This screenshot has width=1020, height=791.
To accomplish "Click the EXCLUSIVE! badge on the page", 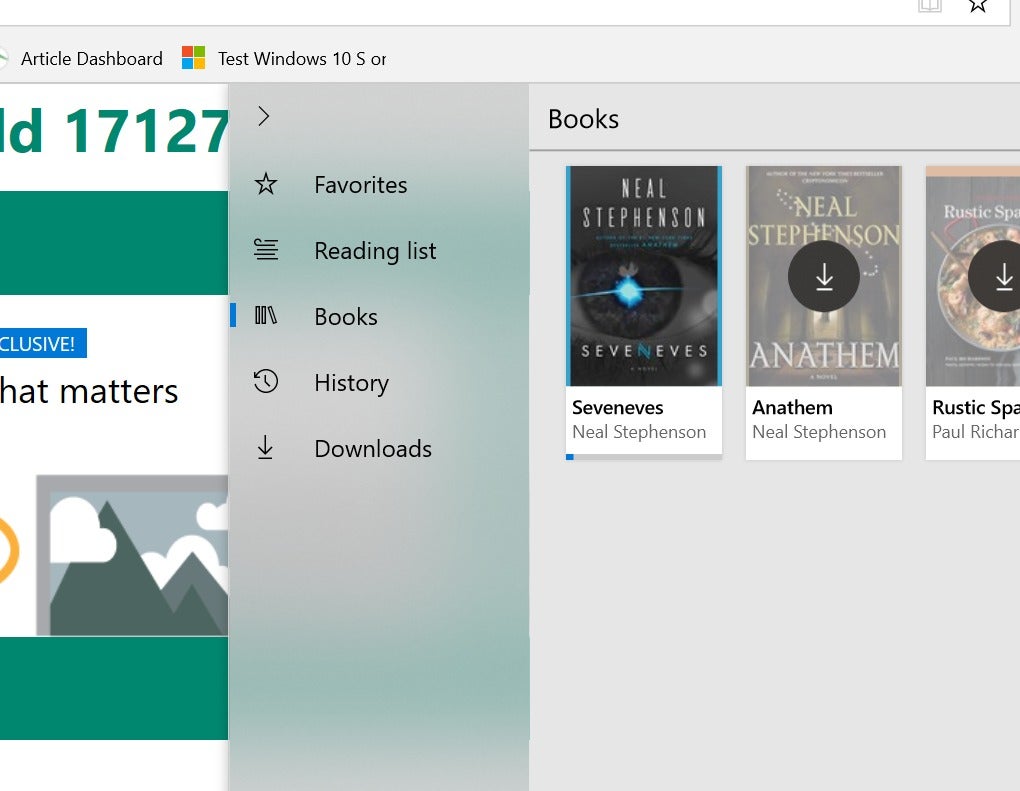I will pyautogui.click(x=43, y=343).
